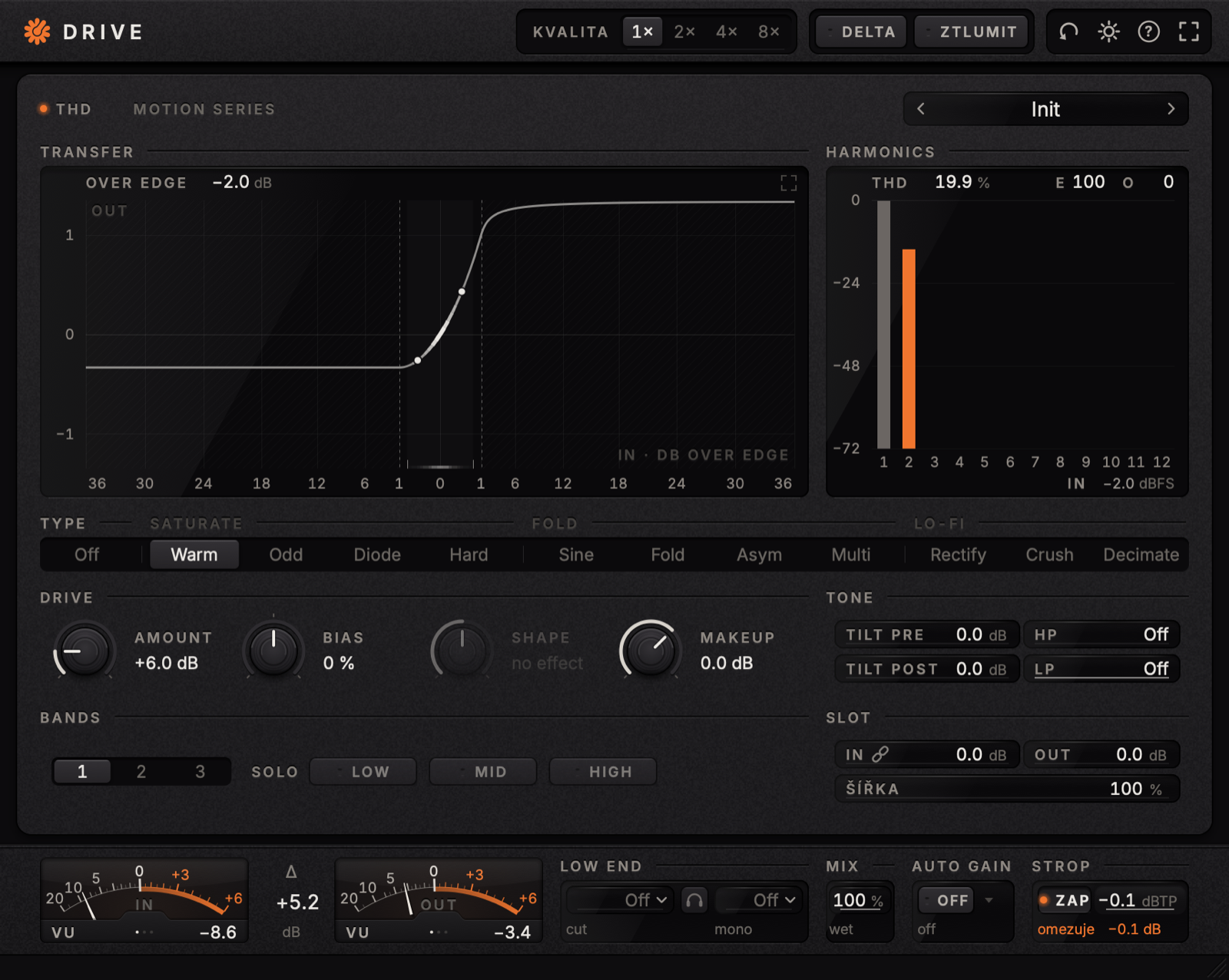
Task: Select 2× quality
Action: (x=684, y=31)
